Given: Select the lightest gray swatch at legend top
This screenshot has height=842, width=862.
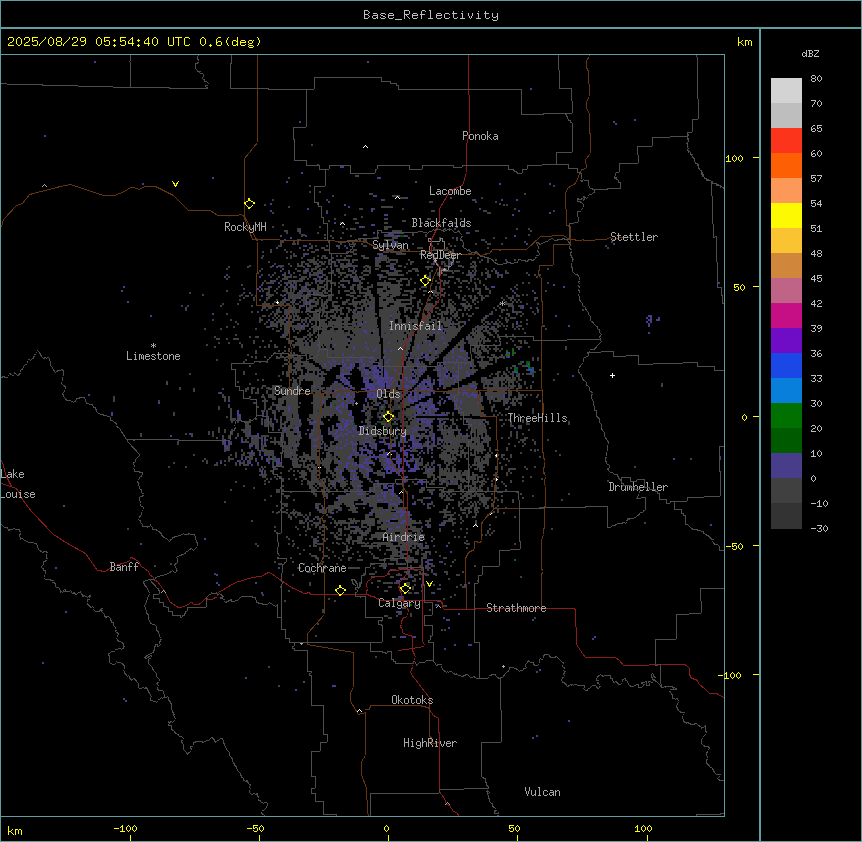Looking at the screenshot, I should tap(786, 90).
